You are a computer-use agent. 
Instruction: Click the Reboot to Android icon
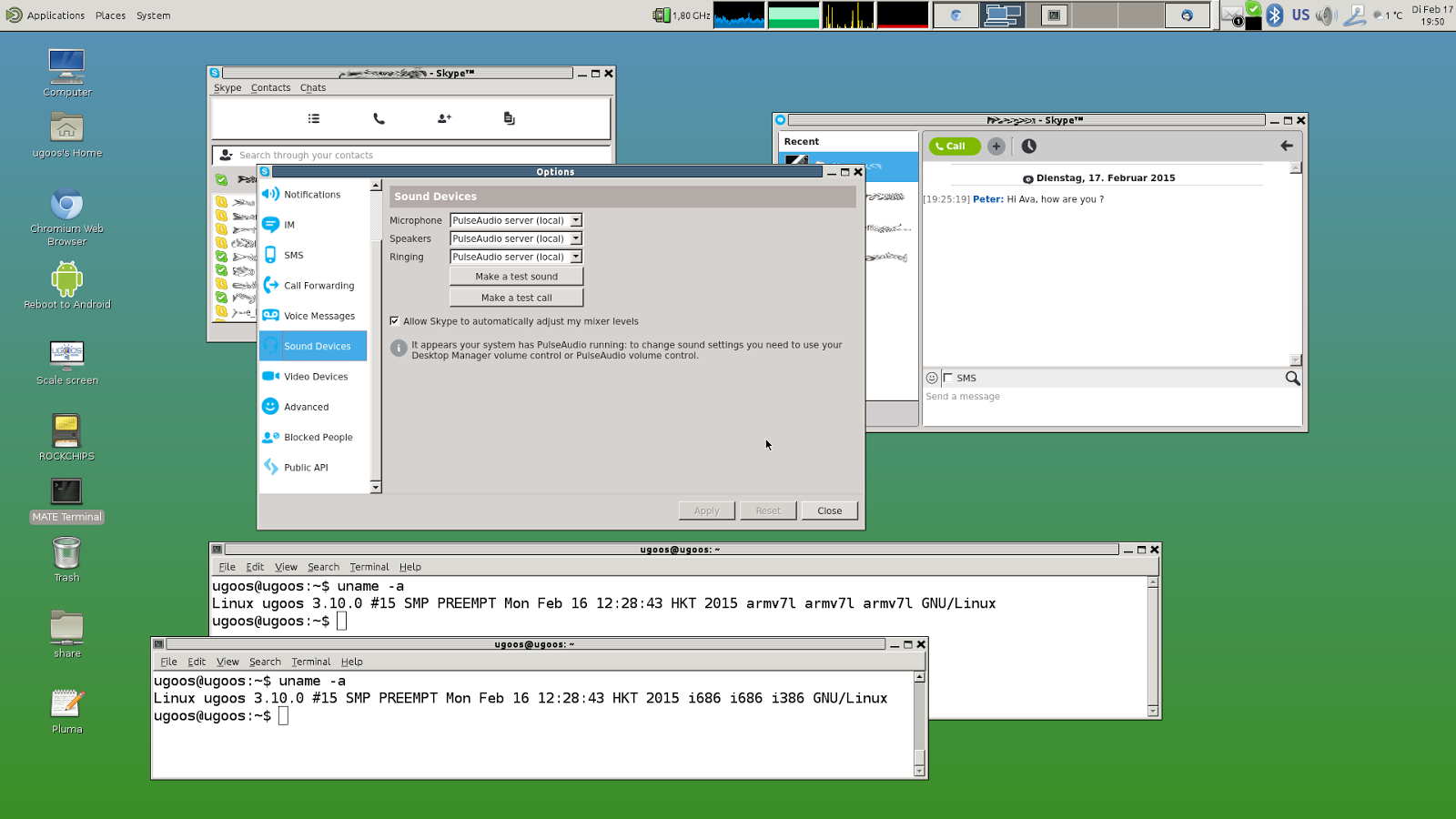pos(66,285)
